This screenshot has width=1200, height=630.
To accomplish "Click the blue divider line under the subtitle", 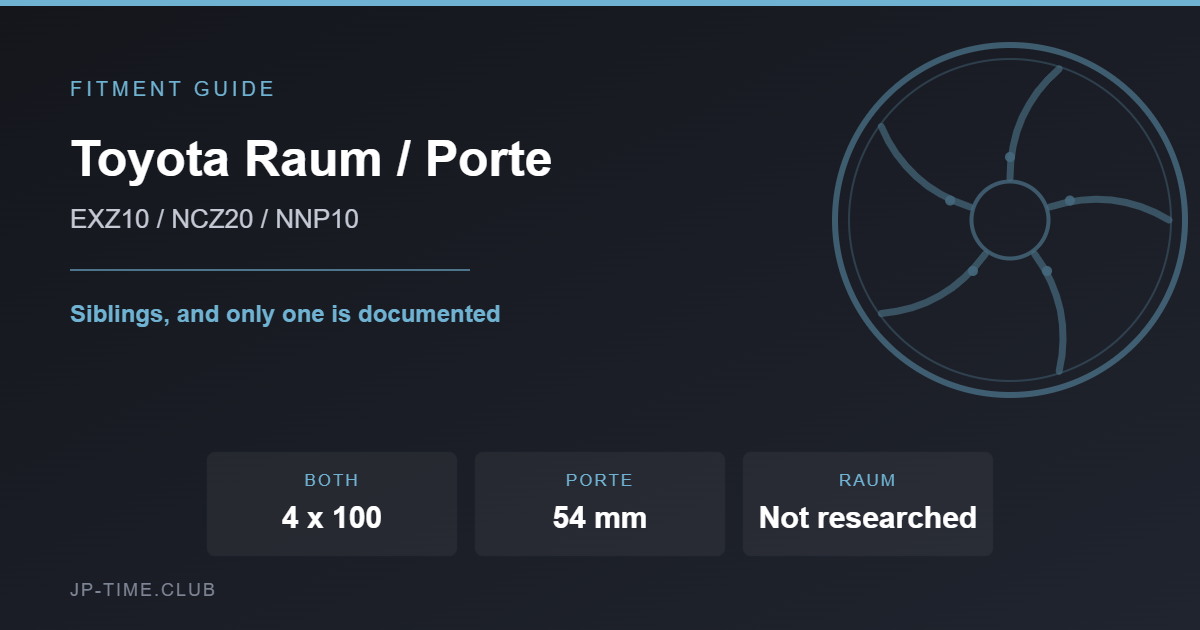I will tap(270, 269).
